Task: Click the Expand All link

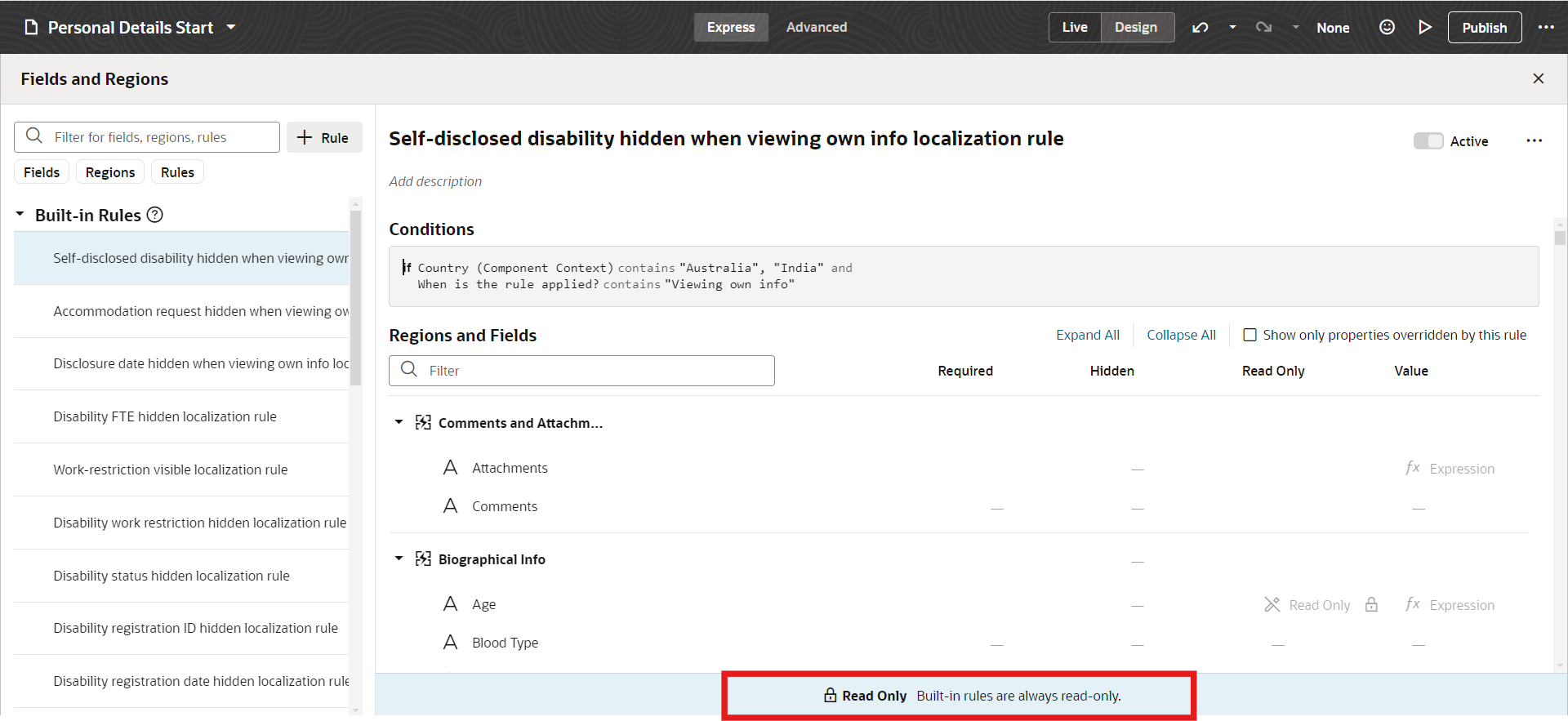Action: coord(1088,335)
